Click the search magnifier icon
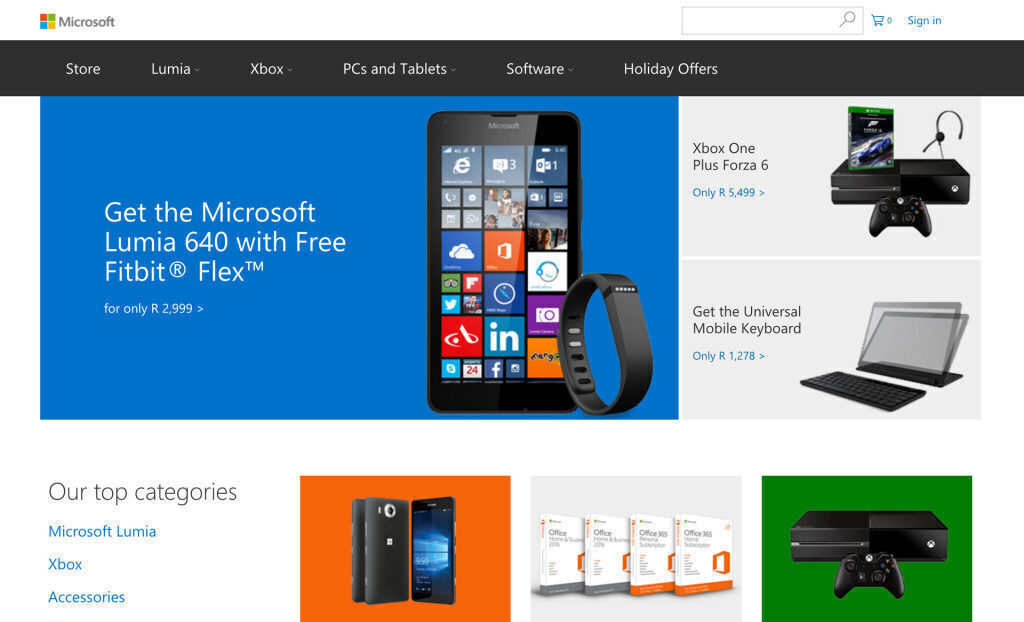The height and width of the screenshot is (622, 1024). (x=847, y=20)
